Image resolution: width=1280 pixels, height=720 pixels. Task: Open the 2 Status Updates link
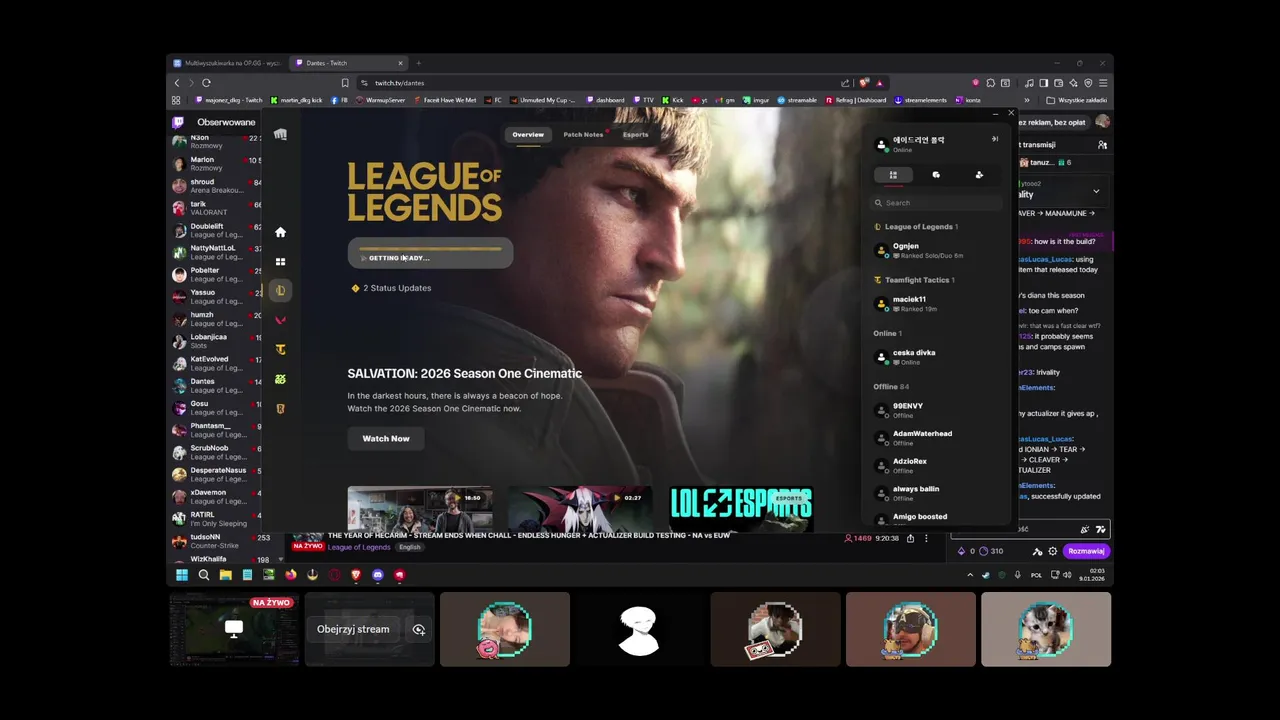pyautogui.click(x=391, y=288)
